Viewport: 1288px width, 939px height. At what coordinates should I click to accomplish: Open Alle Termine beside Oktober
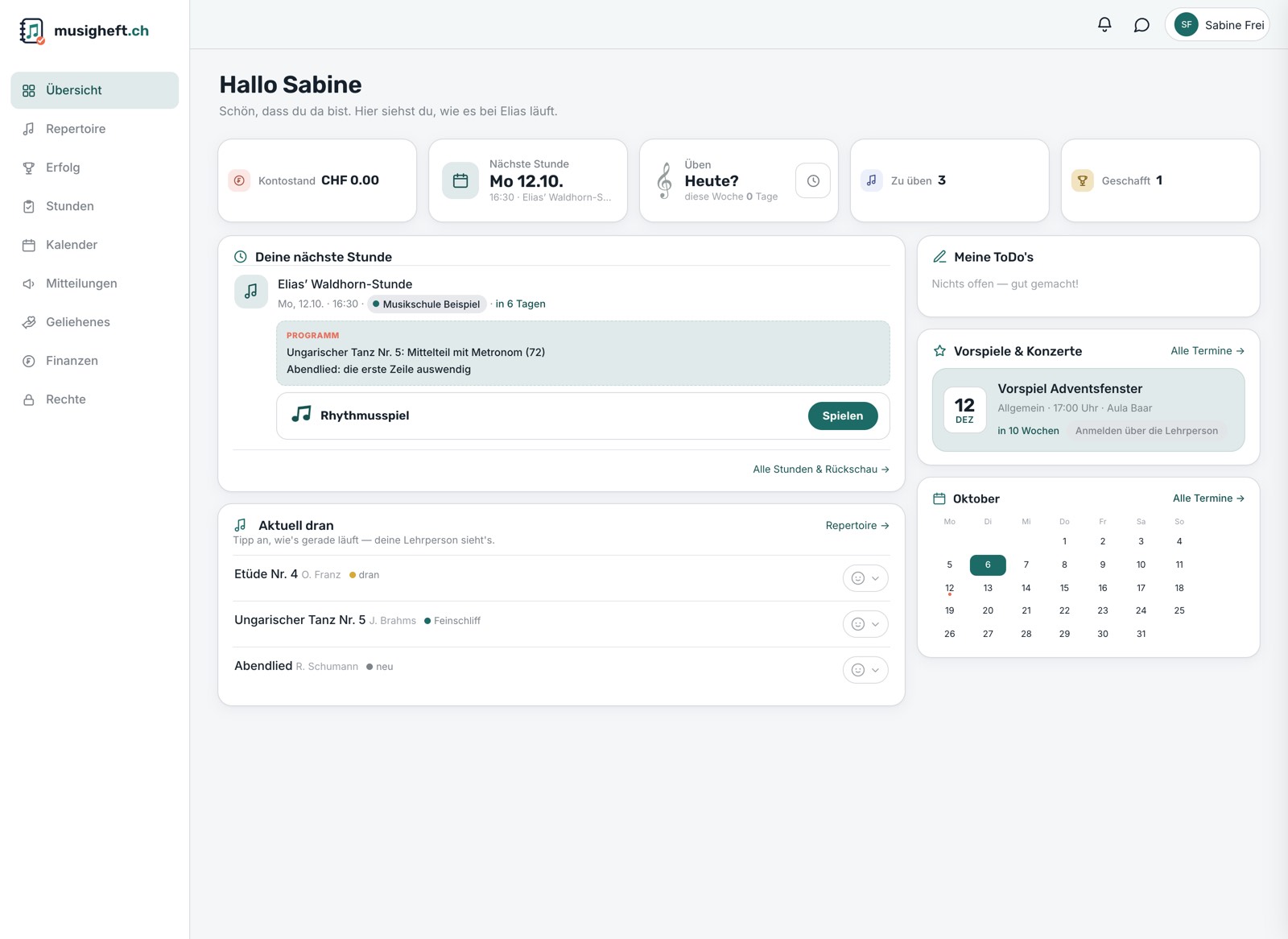[x=1208, y=498]
